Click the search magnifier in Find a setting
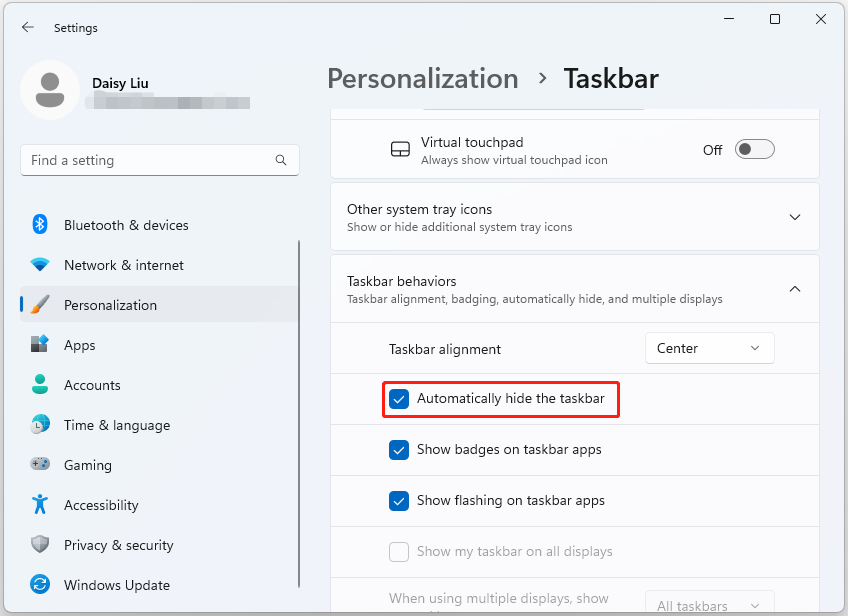Viewport: 848px width, 616px height. click(x=281, y=160)
